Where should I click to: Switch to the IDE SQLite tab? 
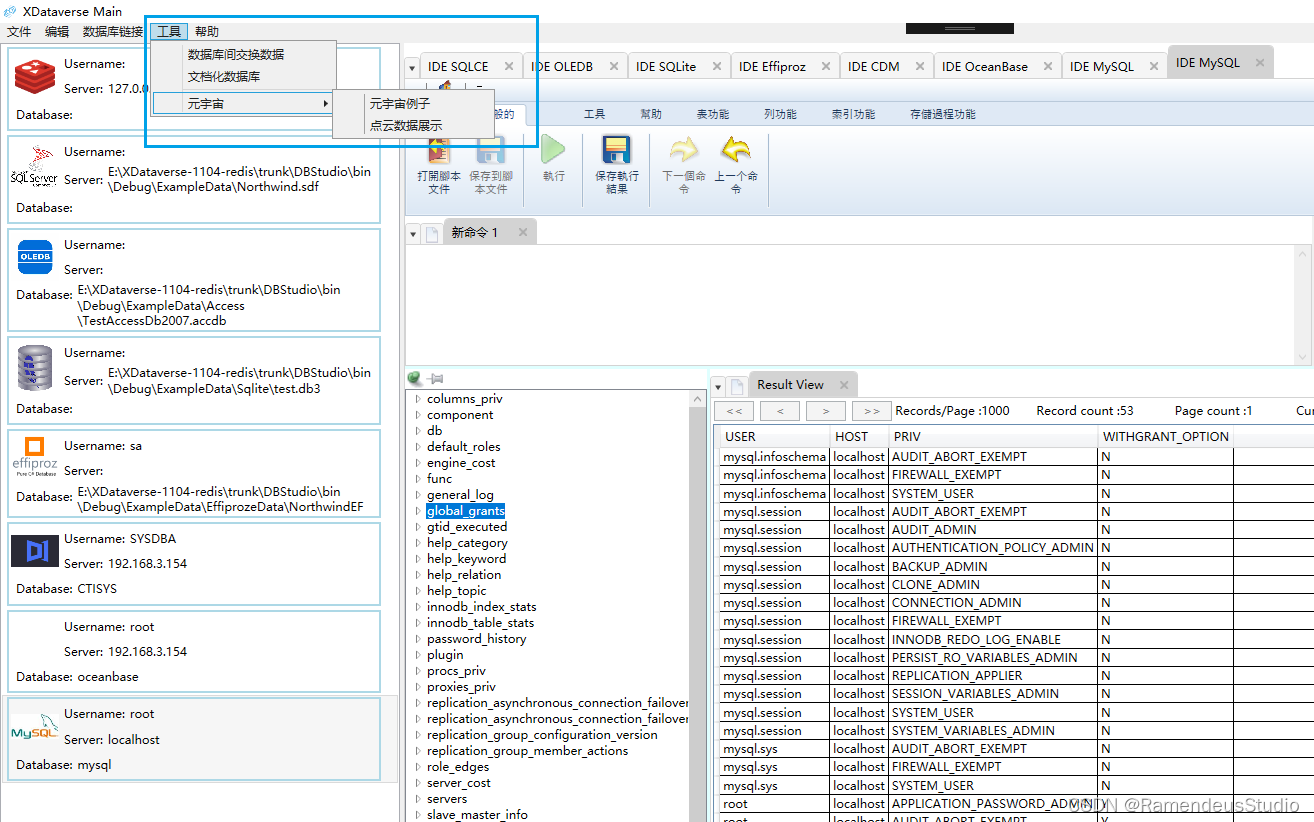[665, 66]
